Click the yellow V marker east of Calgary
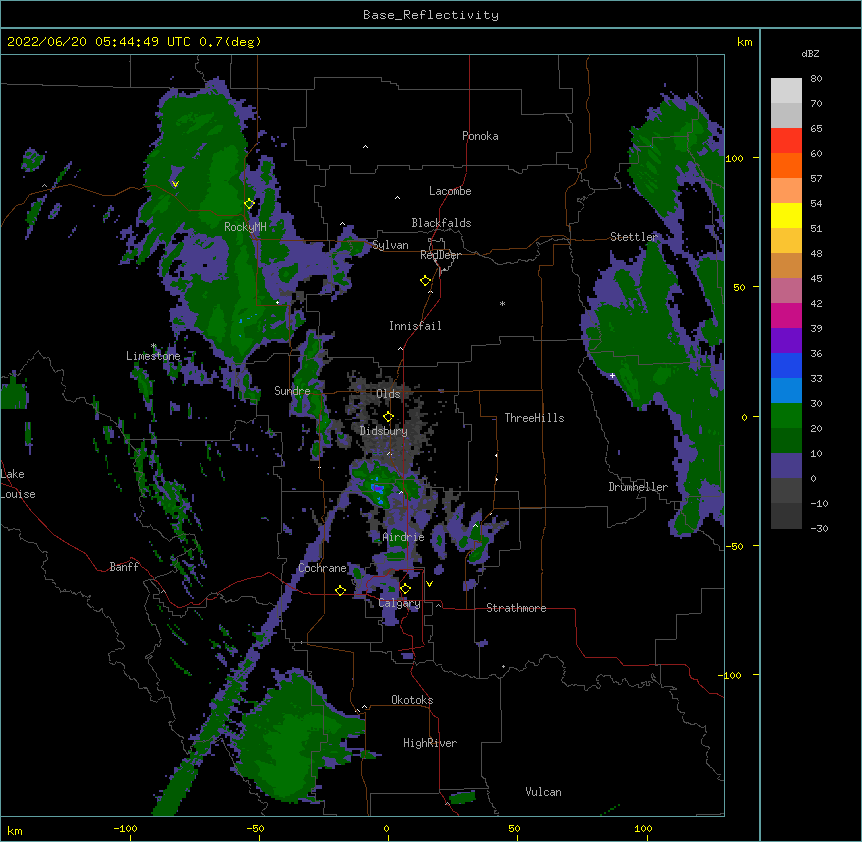The height and width of the screenshot is (842, 862). click(429, 584)
